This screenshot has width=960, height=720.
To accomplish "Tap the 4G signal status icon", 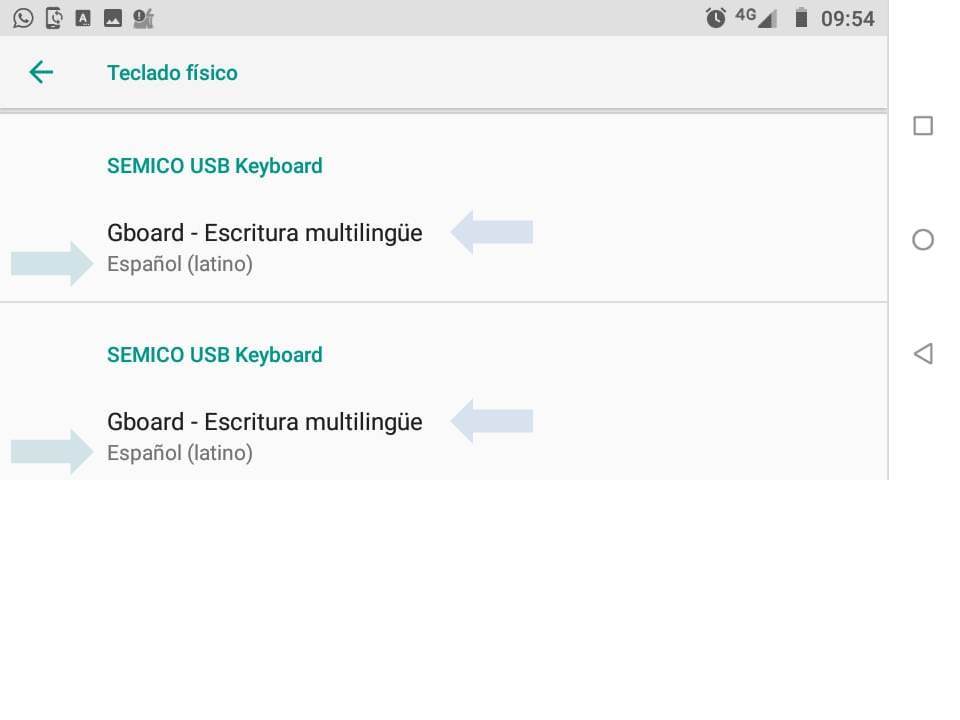I will click(x=755, y=17).
